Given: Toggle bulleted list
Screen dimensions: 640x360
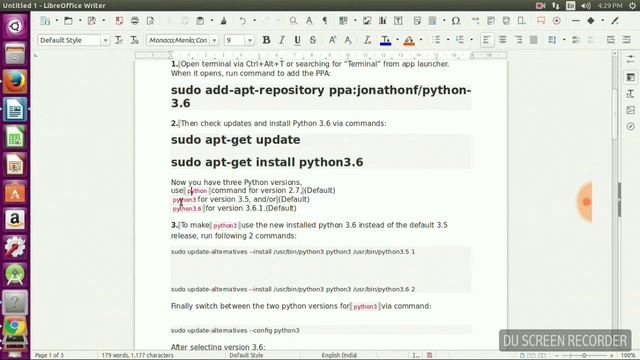Looking at the screenshot, I should (x=436, y=40).
